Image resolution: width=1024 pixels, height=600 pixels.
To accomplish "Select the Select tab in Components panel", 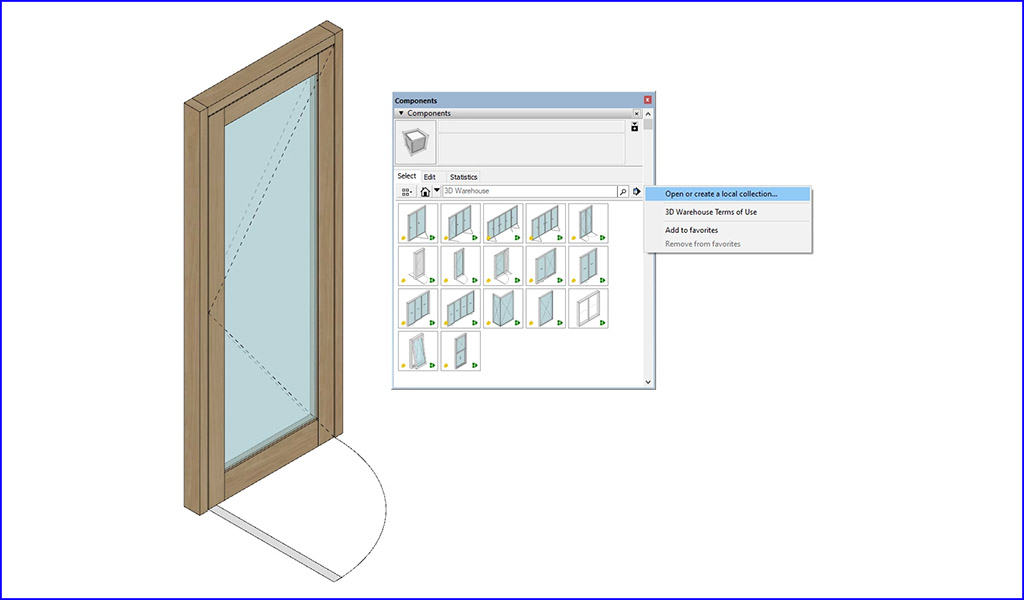I will [408, 176].
